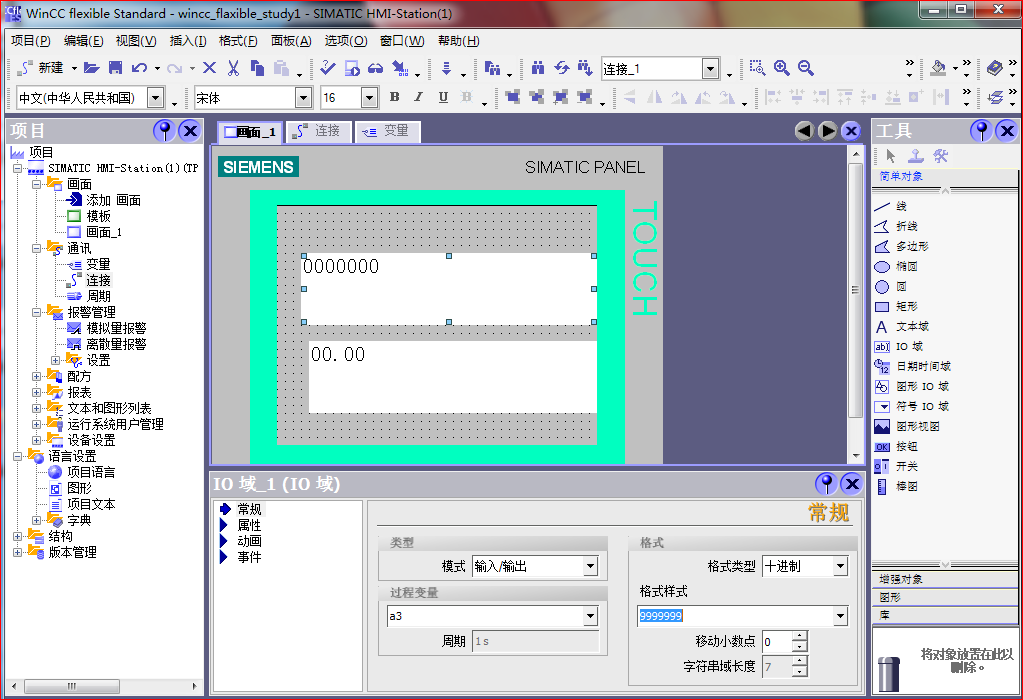Open the 模式 输入/输出 dropdown
This screenshot has width=1023, height=700.
[590, 566]
